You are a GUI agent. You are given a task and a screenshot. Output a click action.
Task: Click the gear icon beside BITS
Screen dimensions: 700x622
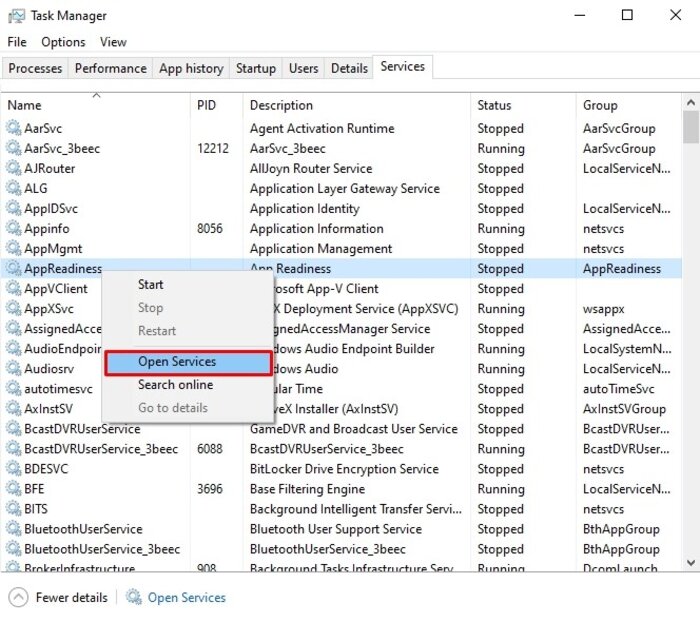(13, 509)
